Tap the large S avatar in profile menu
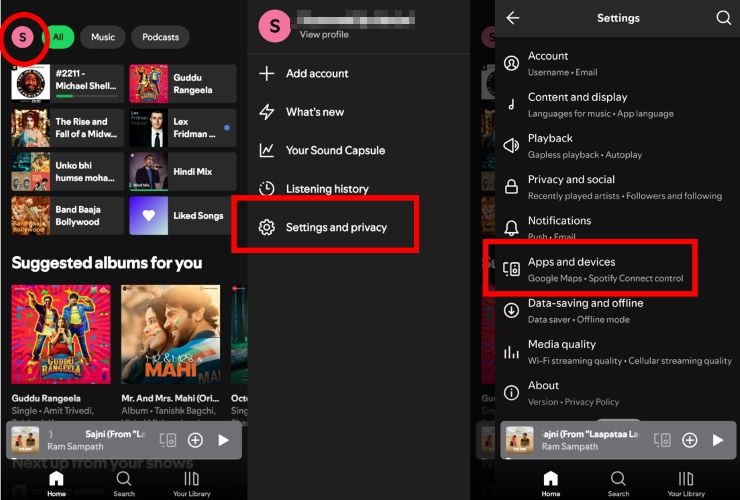Image resolution: width=740 pixels, height=500 pixels. [275, 25]
